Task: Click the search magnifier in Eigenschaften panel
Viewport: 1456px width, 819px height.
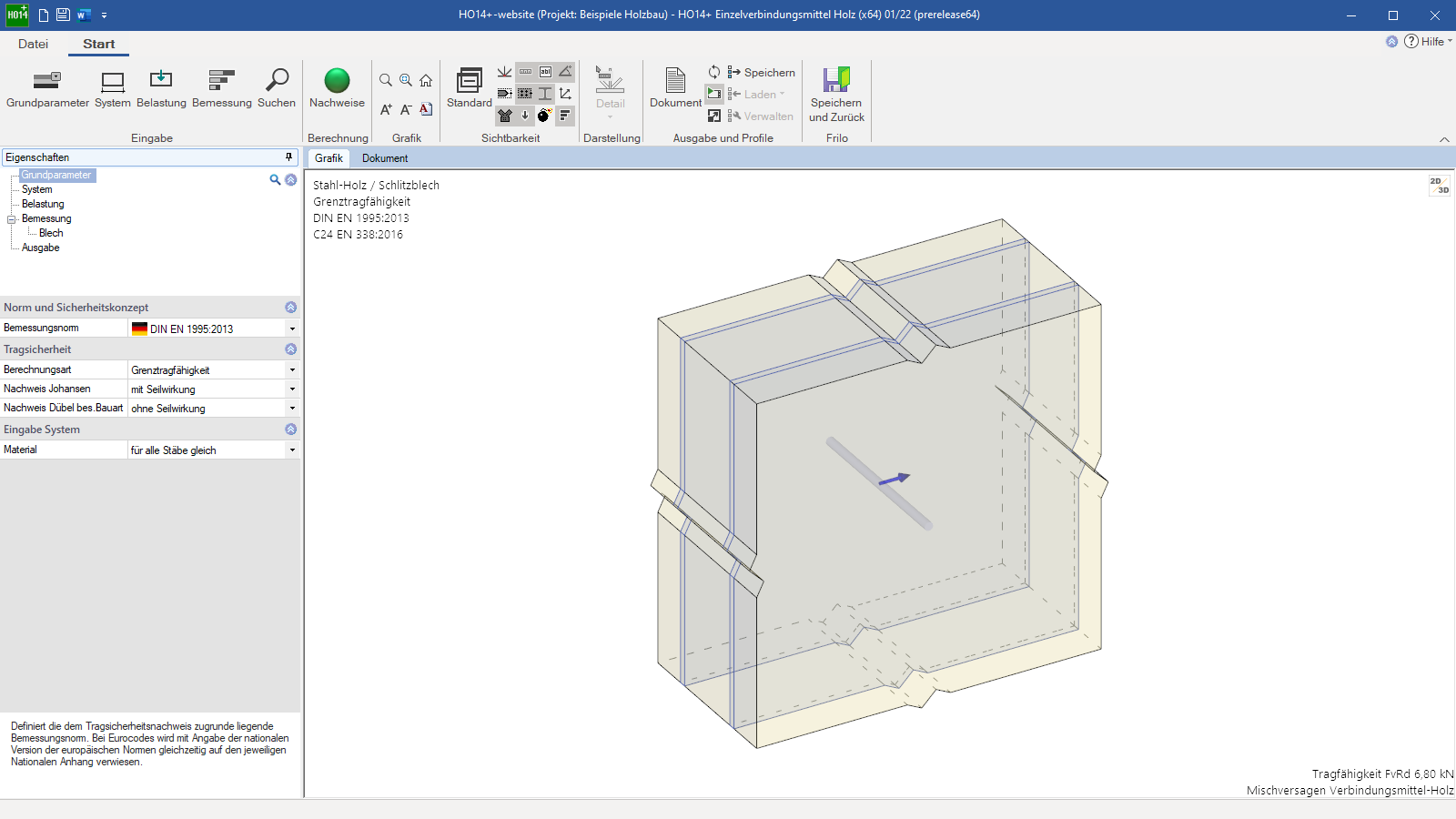Action: [275, 179]
